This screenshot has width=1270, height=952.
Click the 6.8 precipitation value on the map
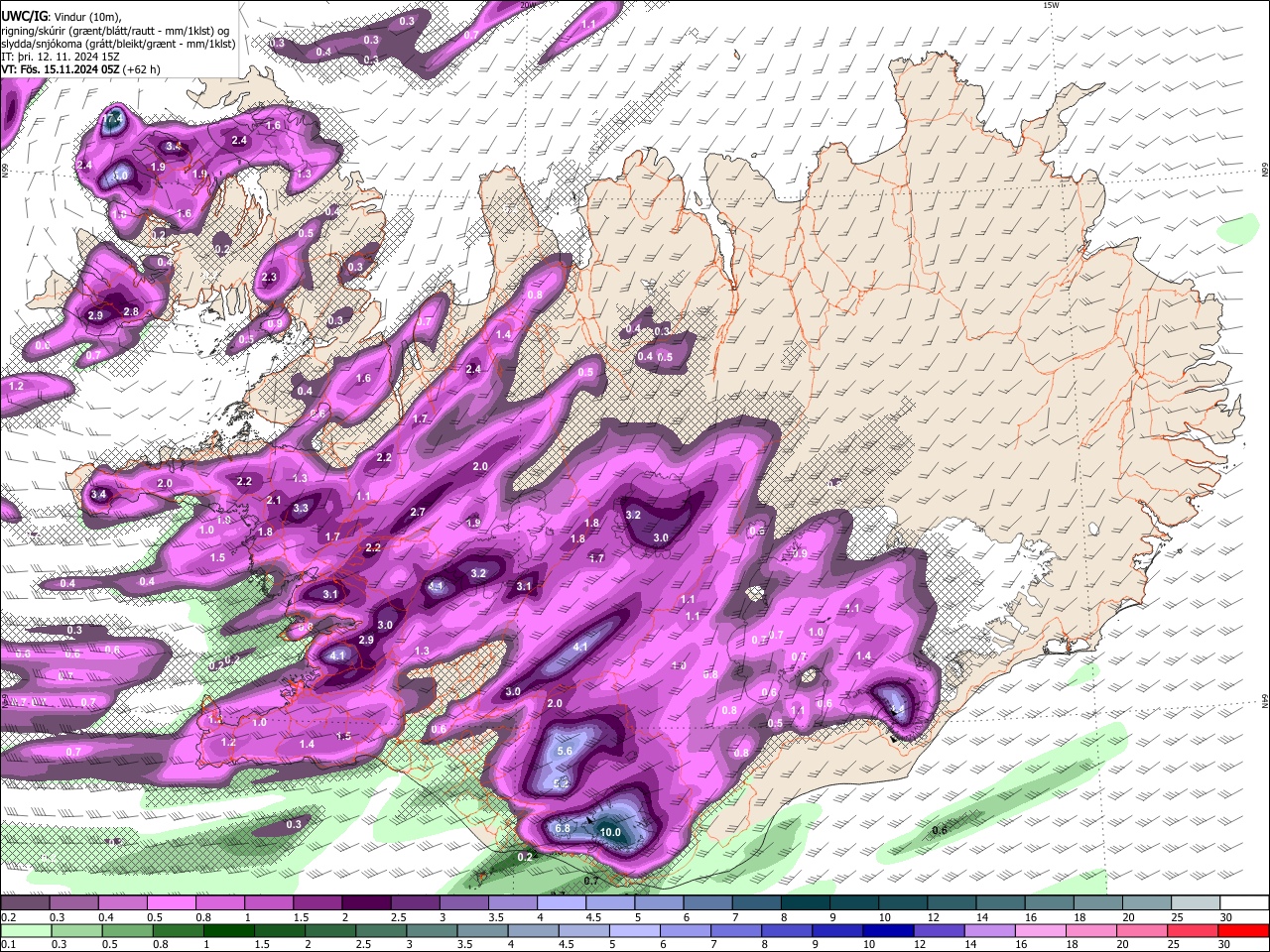[562, 828]
